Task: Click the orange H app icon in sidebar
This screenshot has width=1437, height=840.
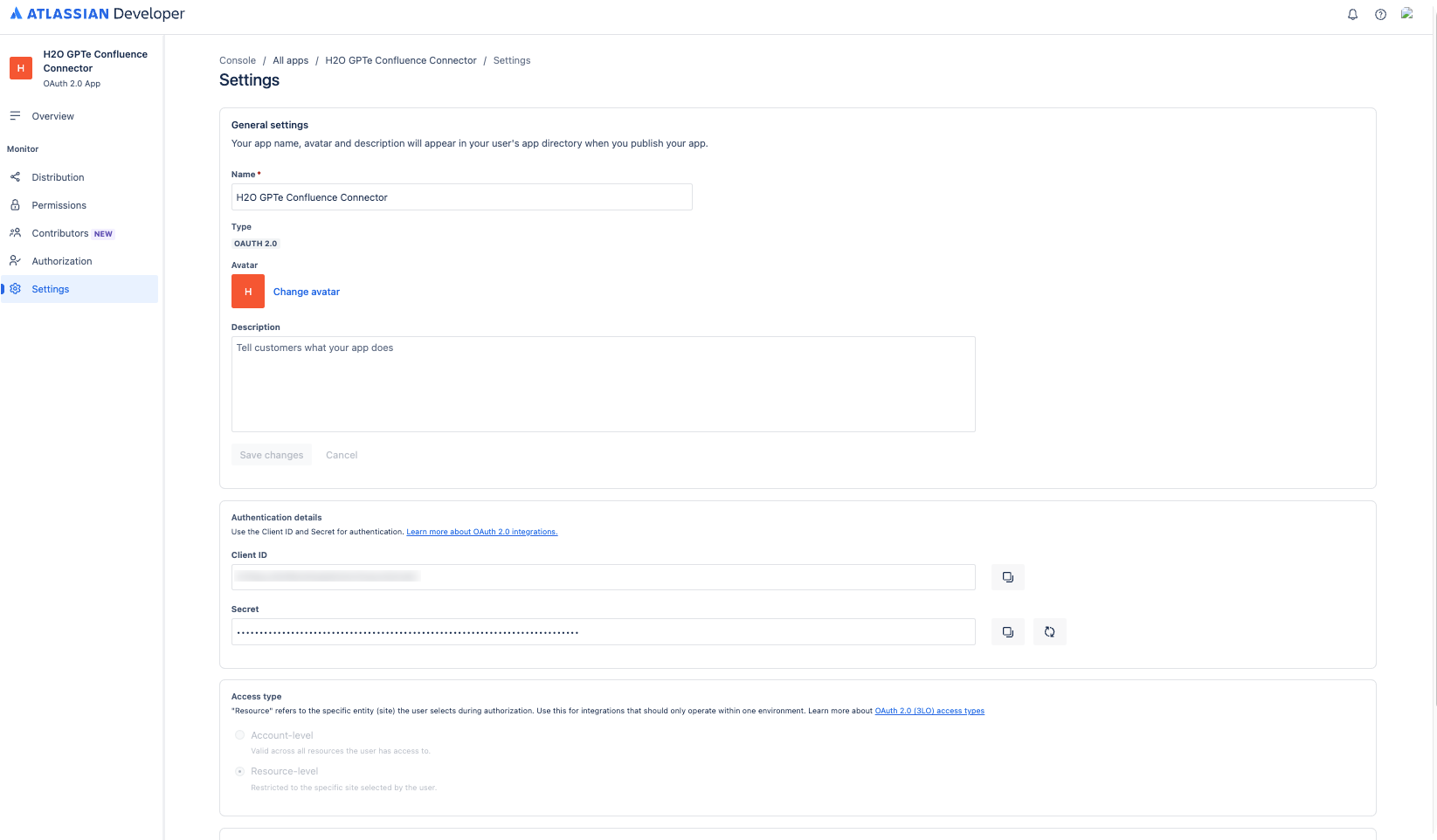Action: click(x=21, y=68)
